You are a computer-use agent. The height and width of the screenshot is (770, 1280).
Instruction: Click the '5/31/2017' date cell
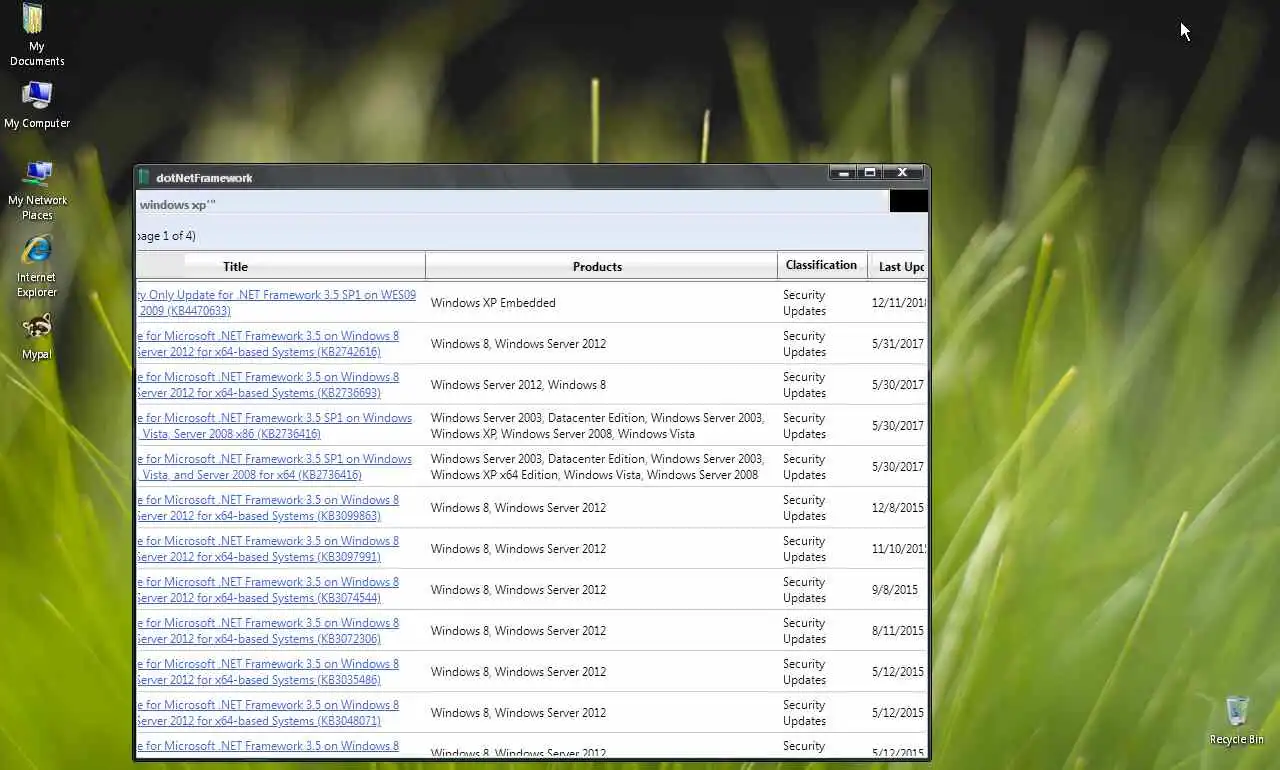pos(897,344)
